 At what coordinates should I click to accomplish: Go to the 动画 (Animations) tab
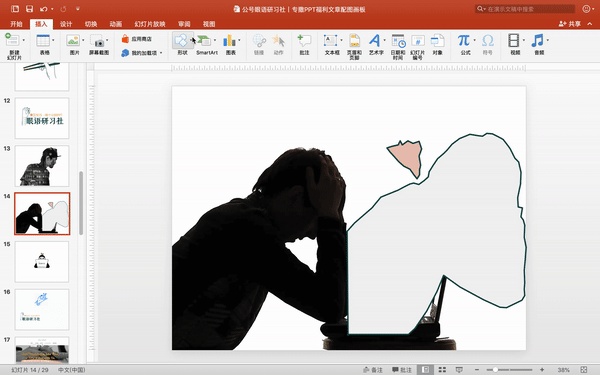click(116, 24)
